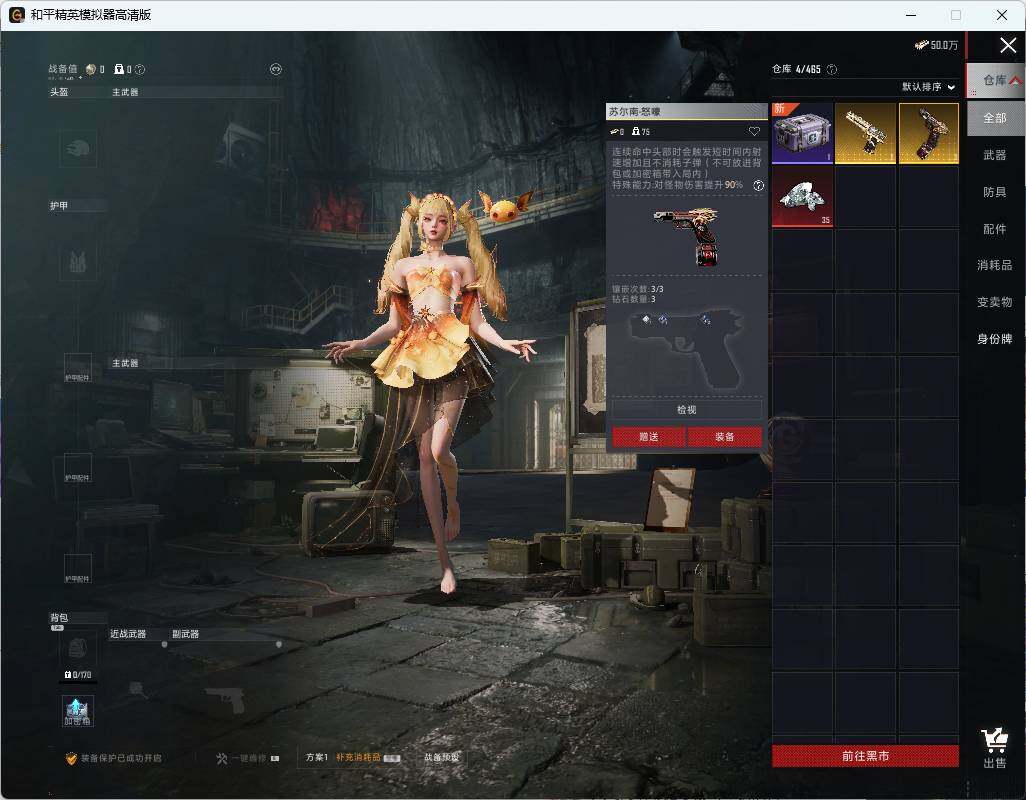Click the red 前往黑市 button
This screenshot has width=1026, height=800.
click(865, 756)
